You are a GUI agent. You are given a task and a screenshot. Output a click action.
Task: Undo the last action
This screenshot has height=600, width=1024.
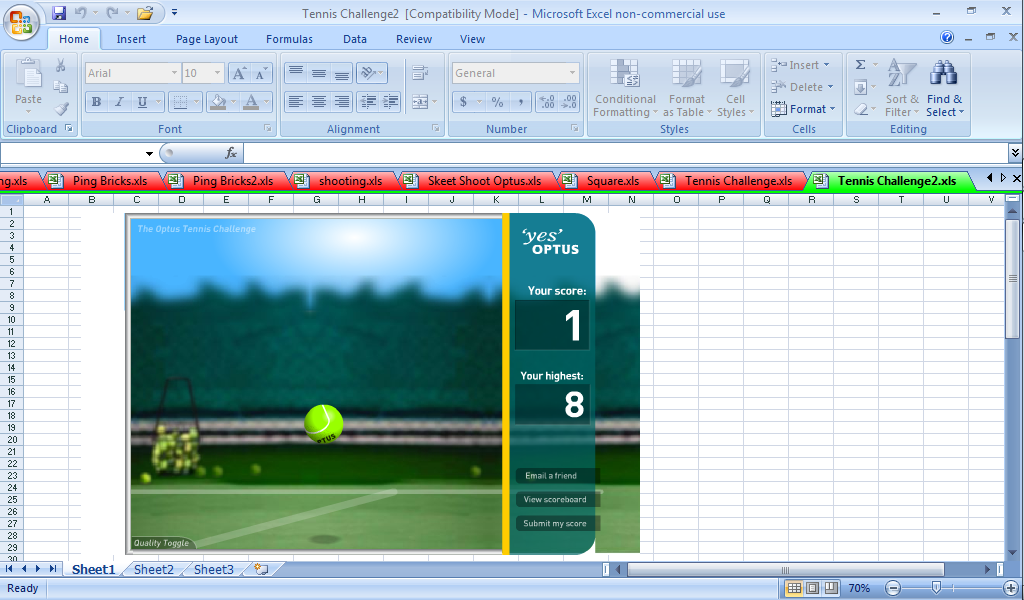pos(80,12)
